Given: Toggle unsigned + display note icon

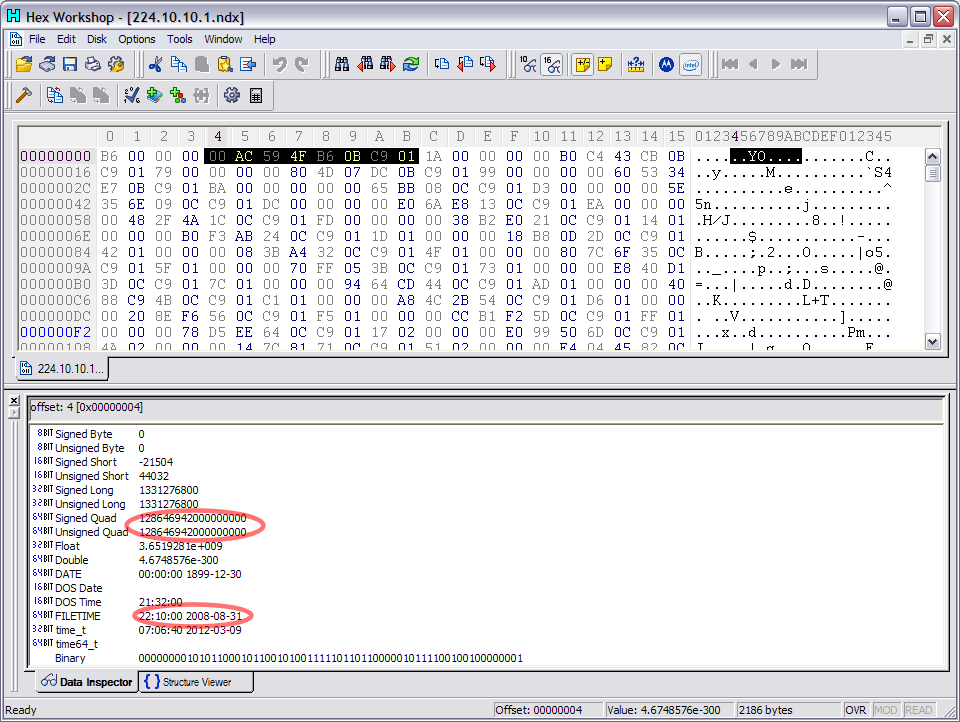Looking at the screenshot, I should coord(605,64).
